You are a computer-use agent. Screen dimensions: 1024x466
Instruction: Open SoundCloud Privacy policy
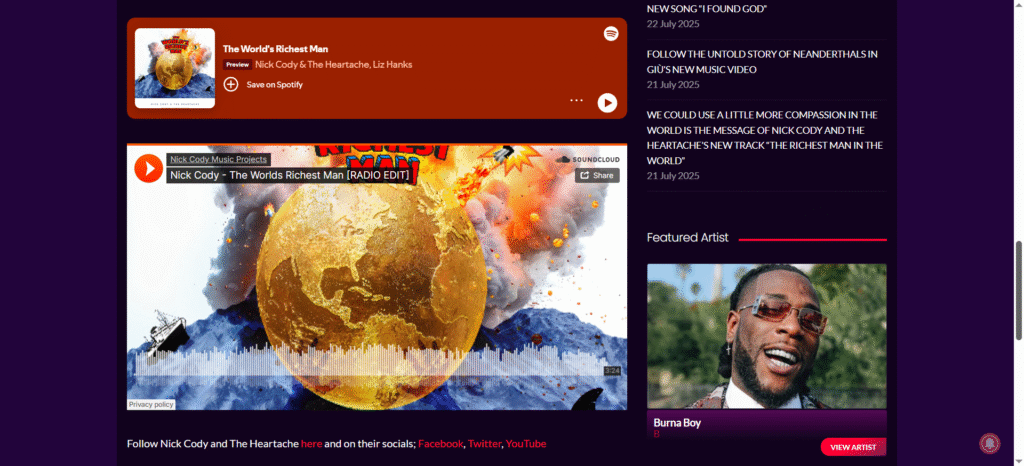(x=151, y=404)
